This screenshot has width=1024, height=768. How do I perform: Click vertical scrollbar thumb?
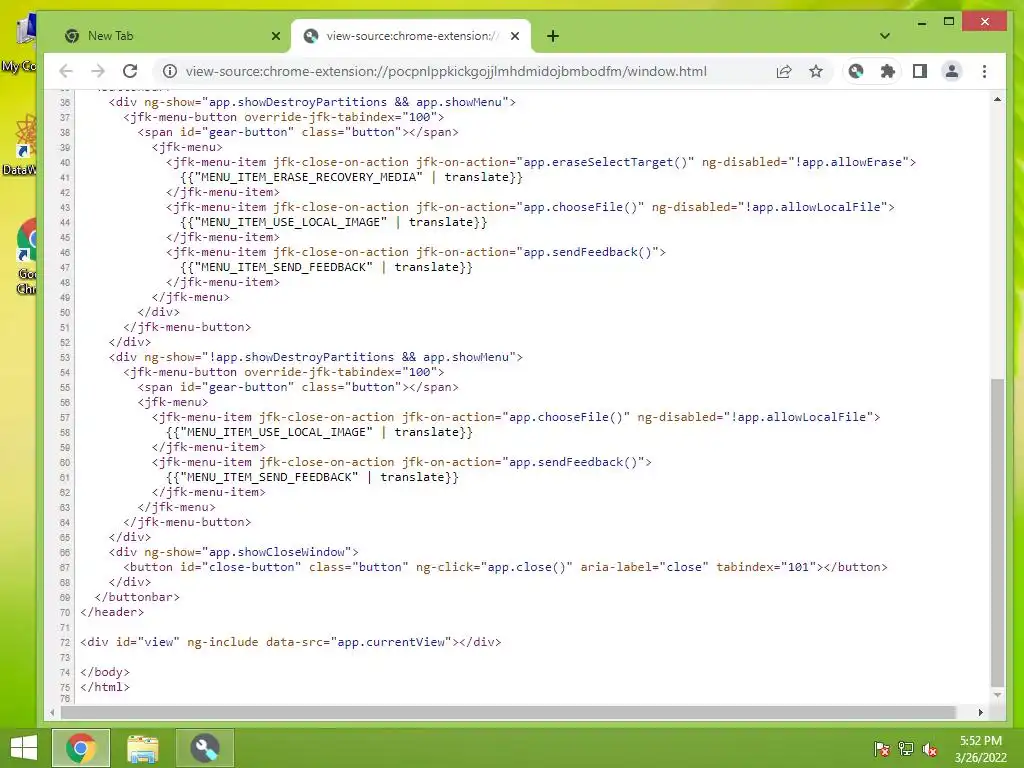click(x=997, y=533)
